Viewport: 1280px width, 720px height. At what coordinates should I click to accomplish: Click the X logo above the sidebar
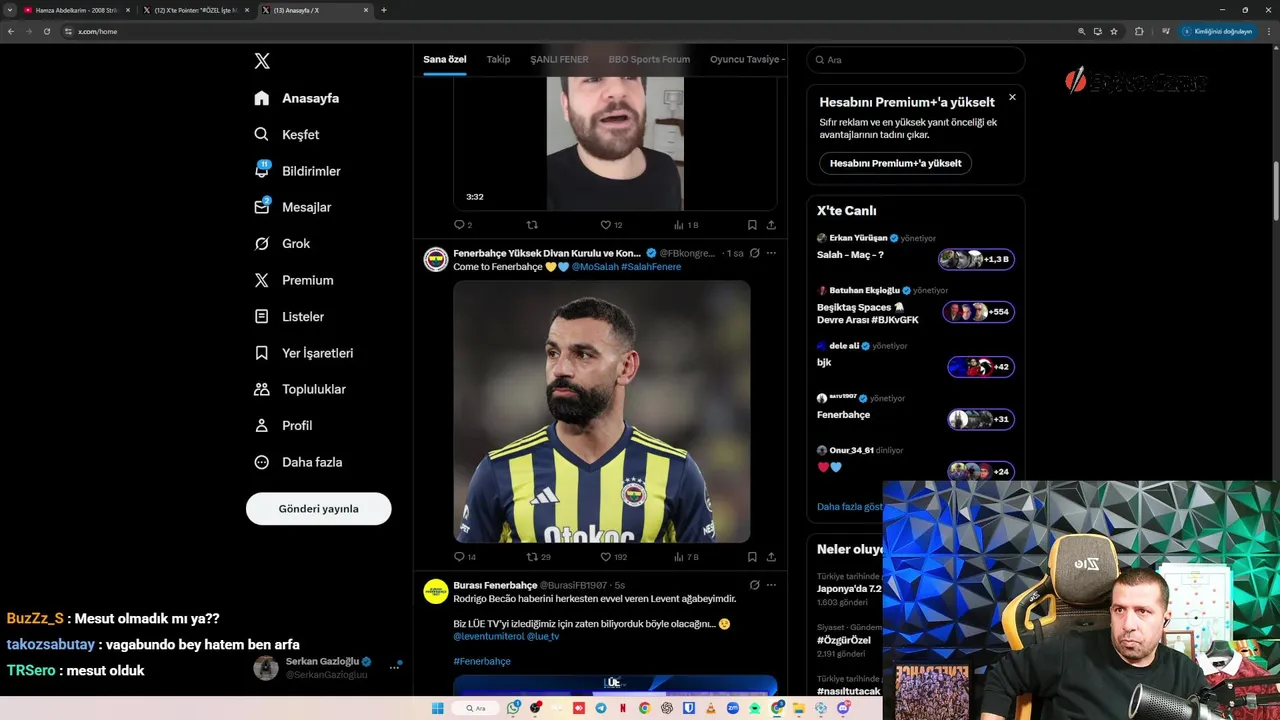pyautogui.click(x=262, y=61)
